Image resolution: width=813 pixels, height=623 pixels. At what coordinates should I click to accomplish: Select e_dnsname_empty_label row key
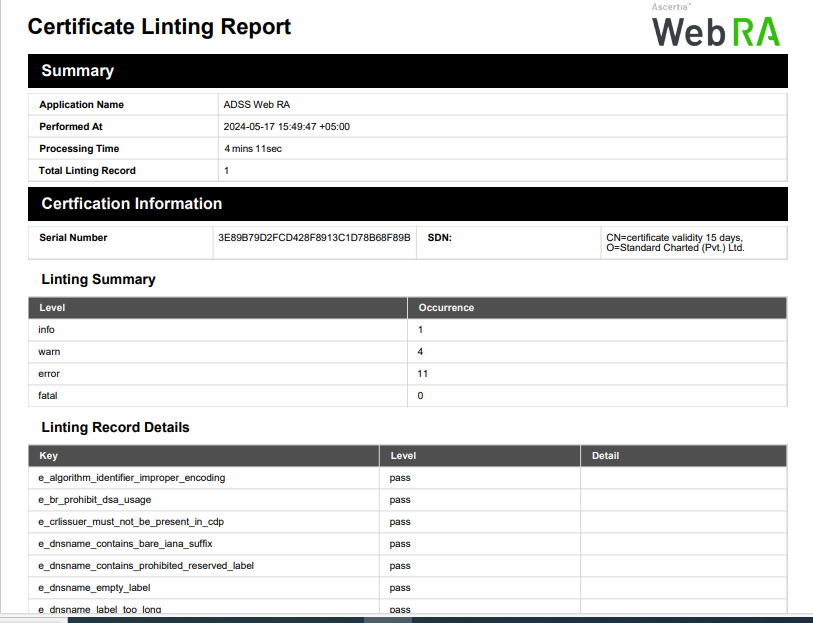click(x=94, y=588)
